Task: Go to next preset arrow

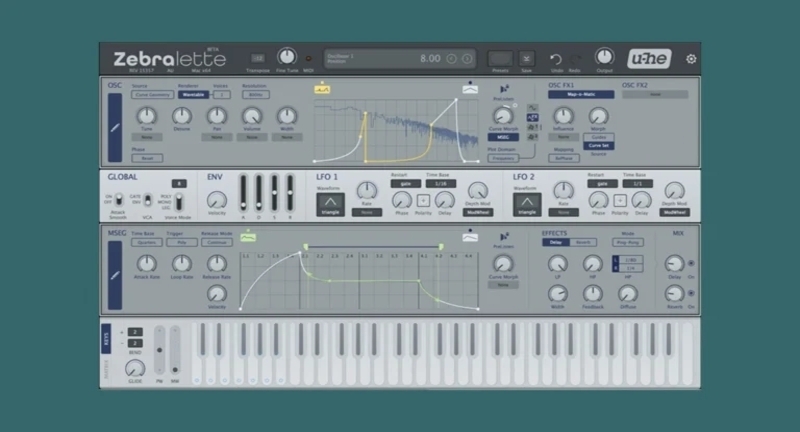Action: [467, 59]
